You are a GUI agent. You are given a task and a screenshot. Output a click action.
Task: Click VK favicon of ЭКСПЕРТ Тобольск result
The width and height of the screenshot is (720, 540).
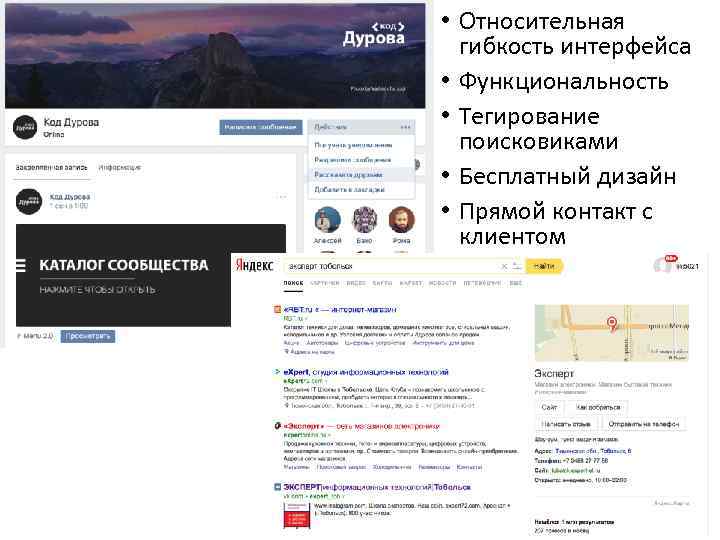277,487
